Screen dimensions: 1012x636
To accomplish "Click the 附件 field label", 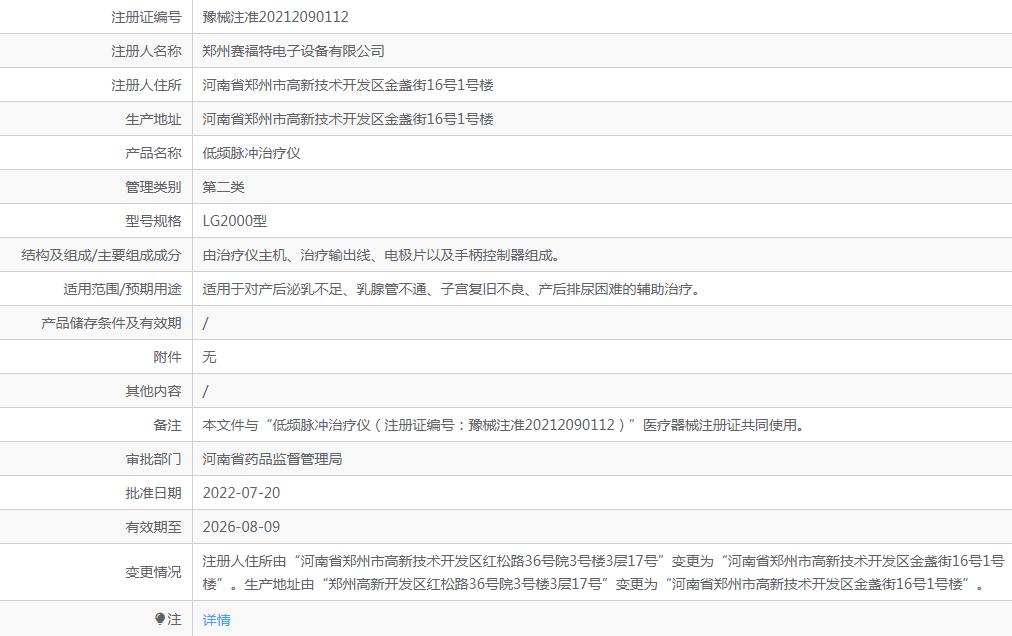I will 167,357.
